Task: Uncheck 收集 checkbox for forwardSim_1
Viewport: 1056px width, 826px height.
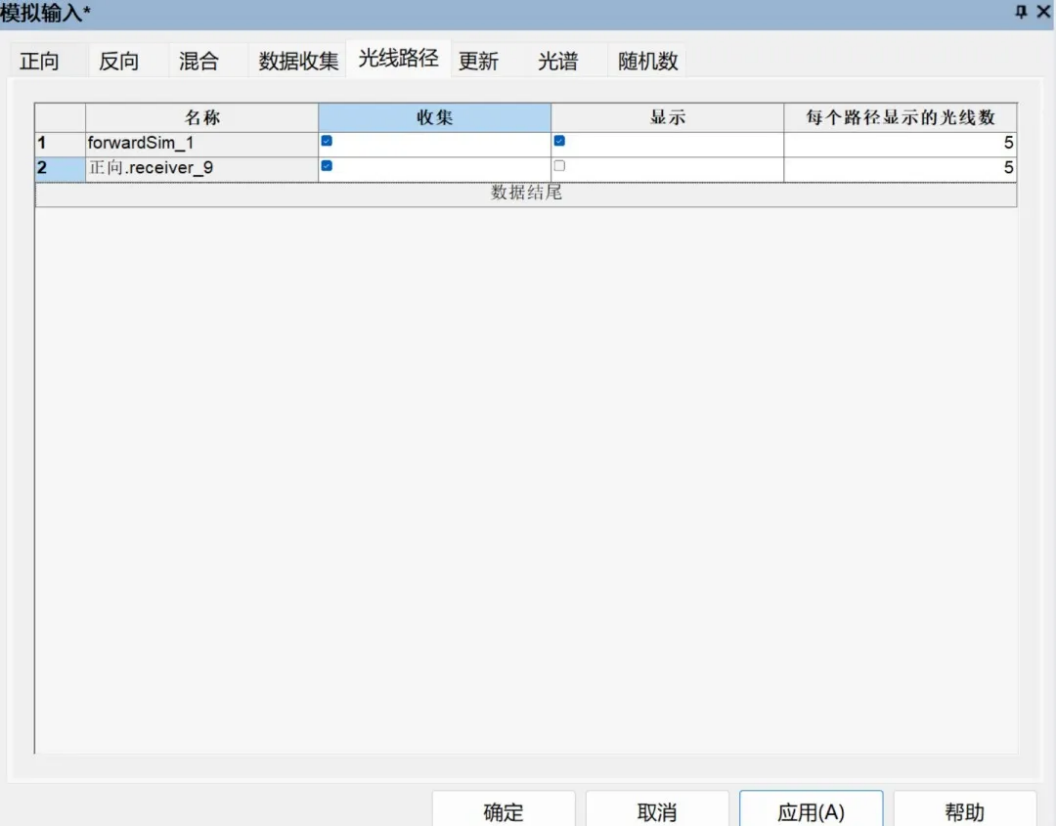Action: (x=326, y=141)
